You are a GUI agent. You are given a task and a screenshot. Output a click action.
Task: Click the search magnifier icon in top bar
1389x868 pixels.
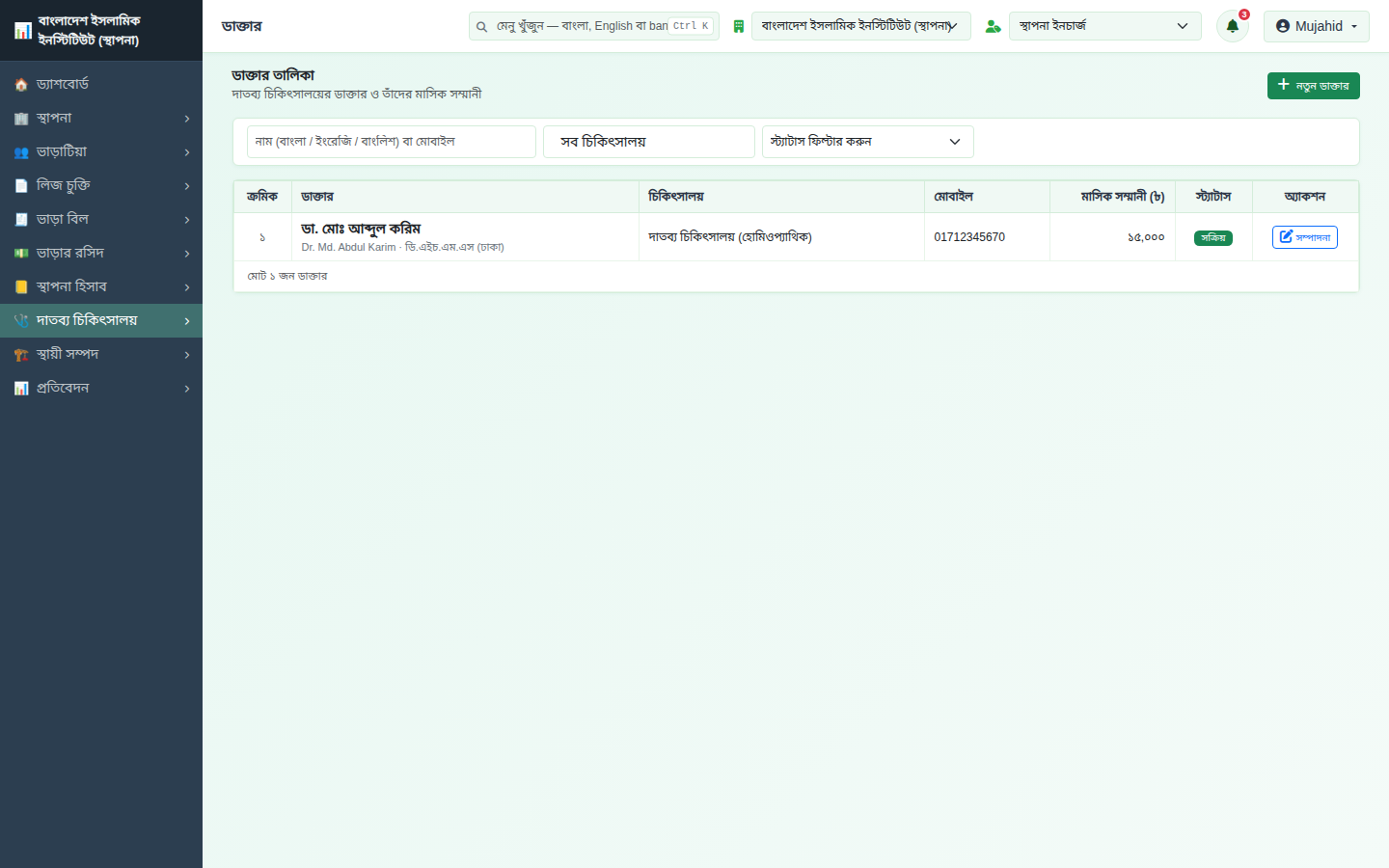pos(481,27)
